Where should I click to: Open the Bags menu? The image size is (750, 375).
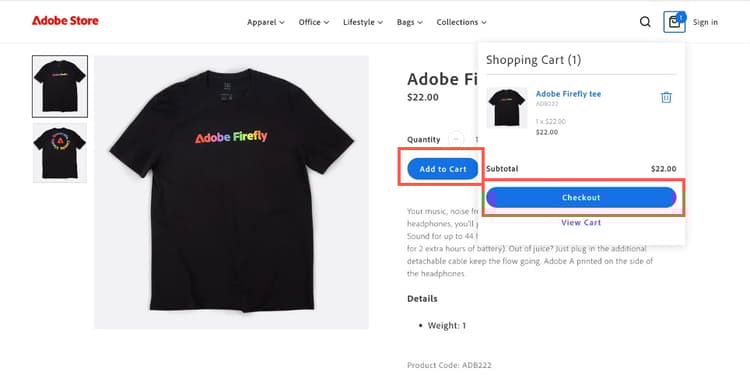[410, 22]
